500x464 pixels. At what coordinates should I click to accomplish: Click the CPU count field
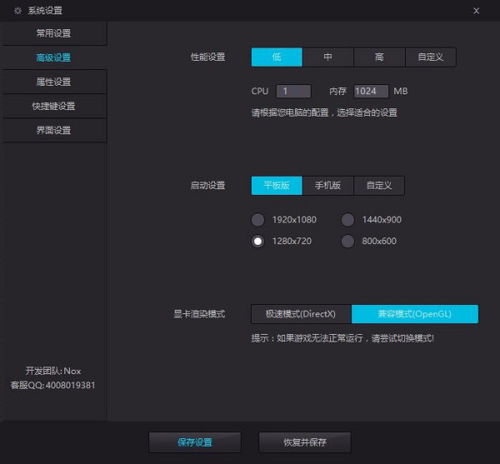click(x=294, y=91)
